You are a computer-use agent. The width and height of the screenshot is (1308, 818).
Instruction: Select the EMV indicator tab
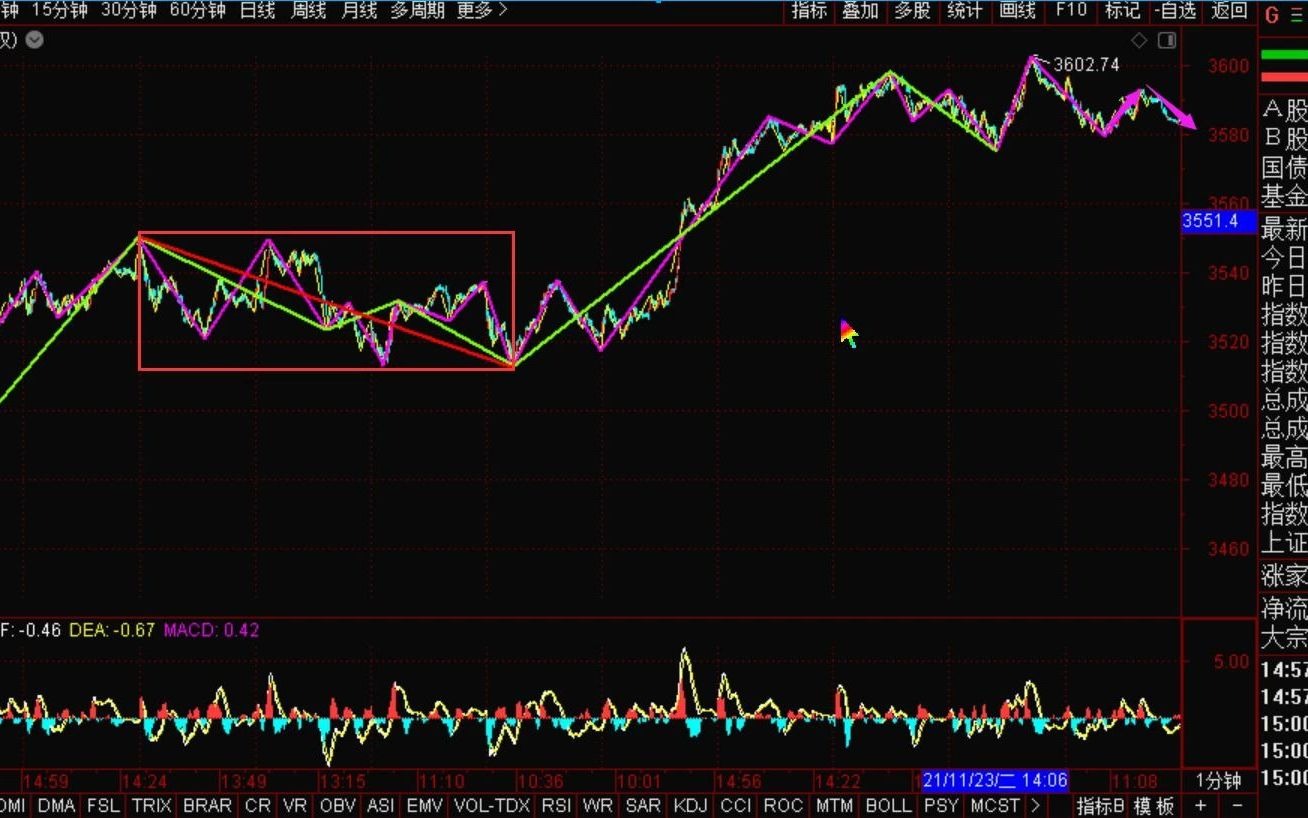click(425, 806)
